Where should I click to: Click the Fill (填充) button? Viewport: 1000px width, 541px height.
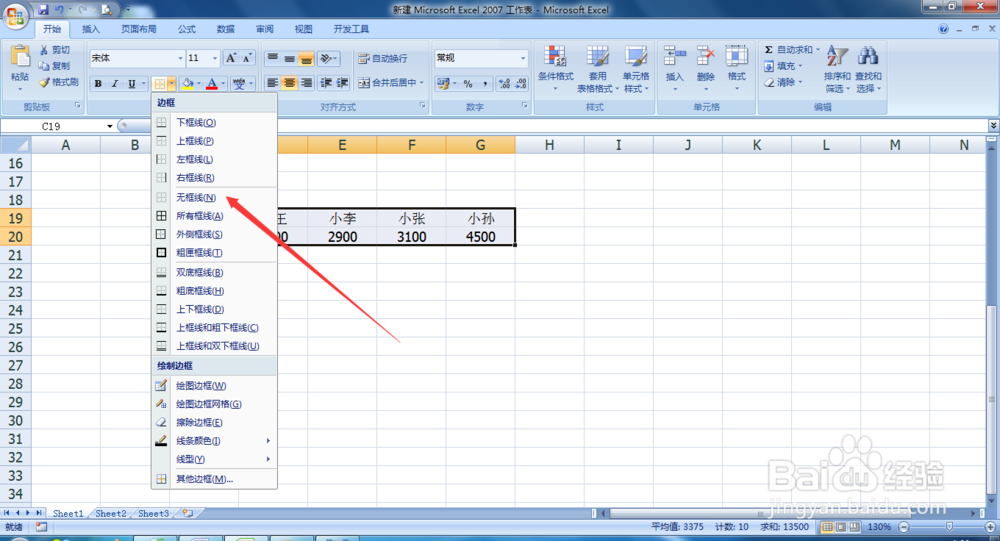[783, 66]
